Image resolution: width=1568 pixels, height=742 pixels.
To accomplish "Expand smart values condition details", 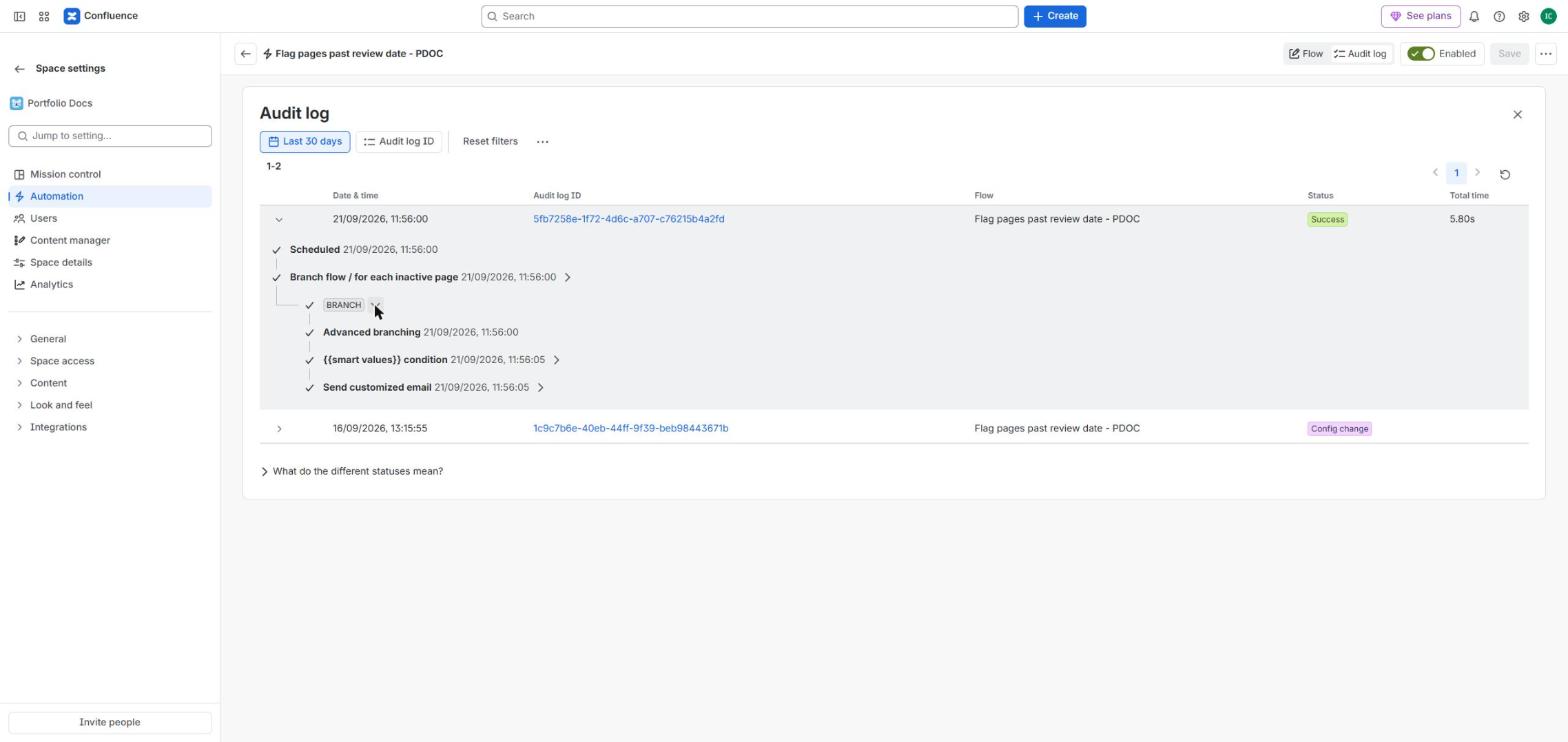I will click(557, 360).
